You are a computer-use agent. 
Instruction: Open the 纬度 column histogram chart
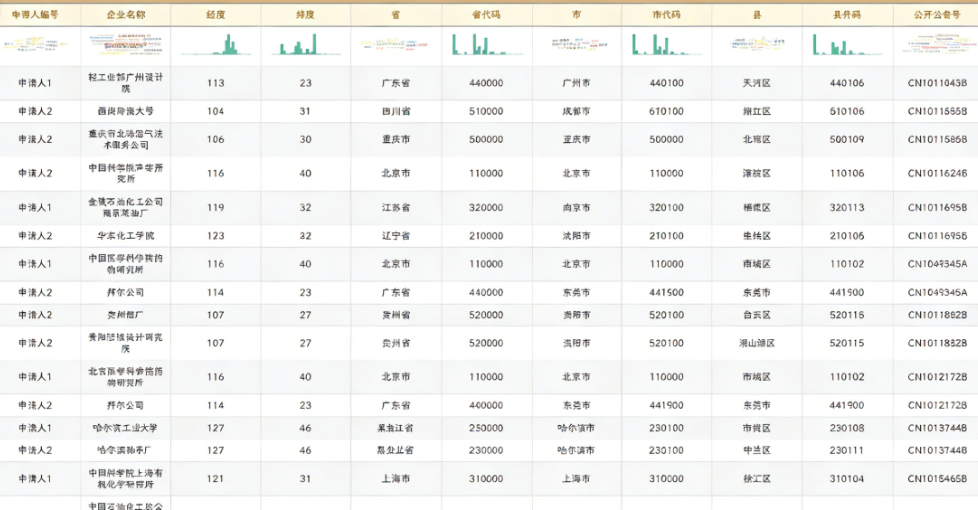pyautogui.click(x=305, y=44)
